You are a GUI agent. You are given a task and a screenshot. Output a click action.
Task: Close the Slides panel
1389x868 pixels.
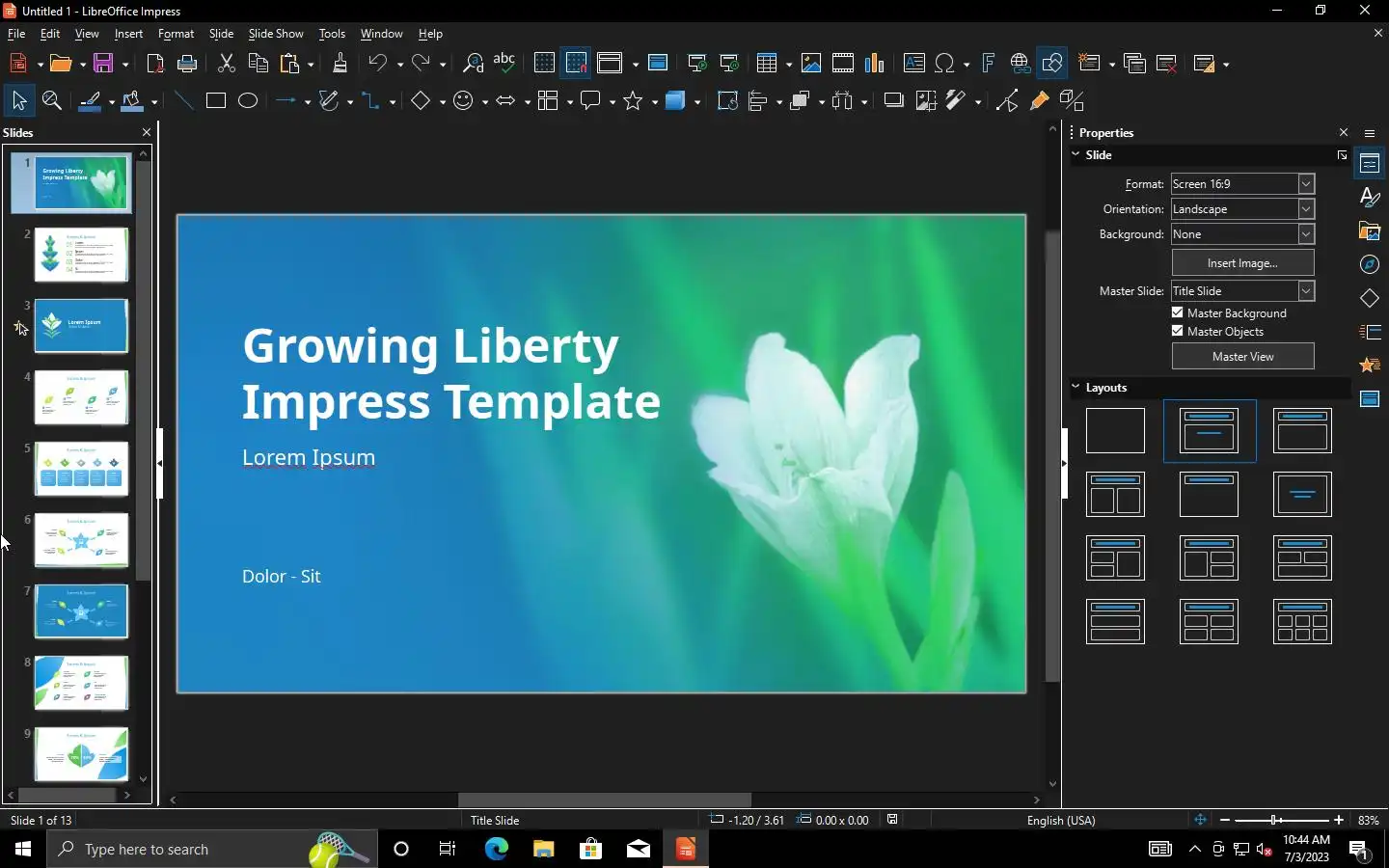coord(147,132)
